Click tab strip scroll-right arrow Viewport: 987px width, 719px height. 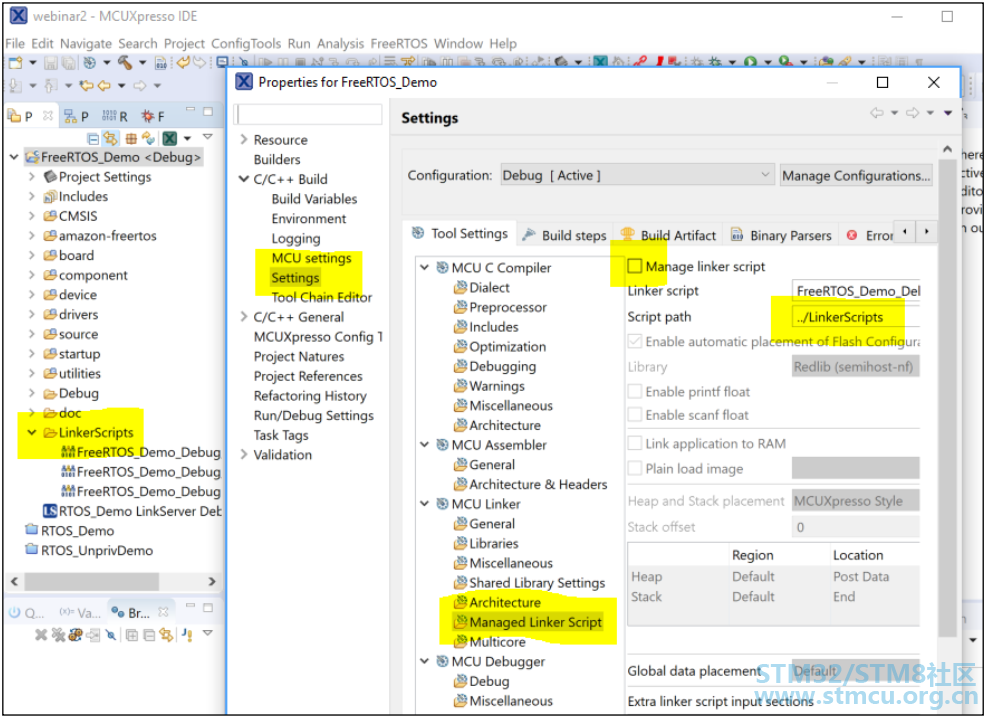pos(927,232)
